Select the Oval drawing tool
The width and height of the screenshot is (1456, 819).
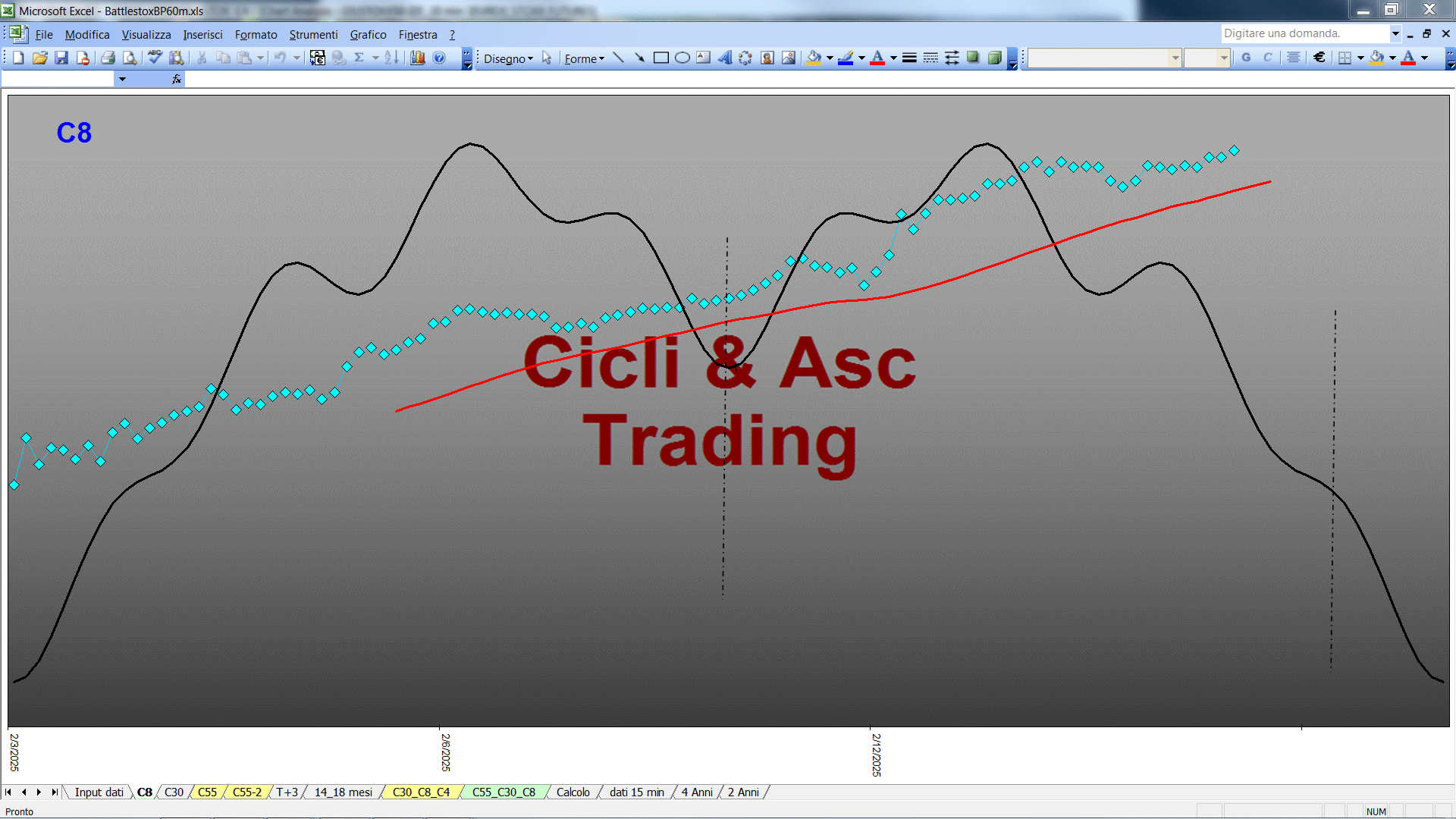[x=682, y=58]
